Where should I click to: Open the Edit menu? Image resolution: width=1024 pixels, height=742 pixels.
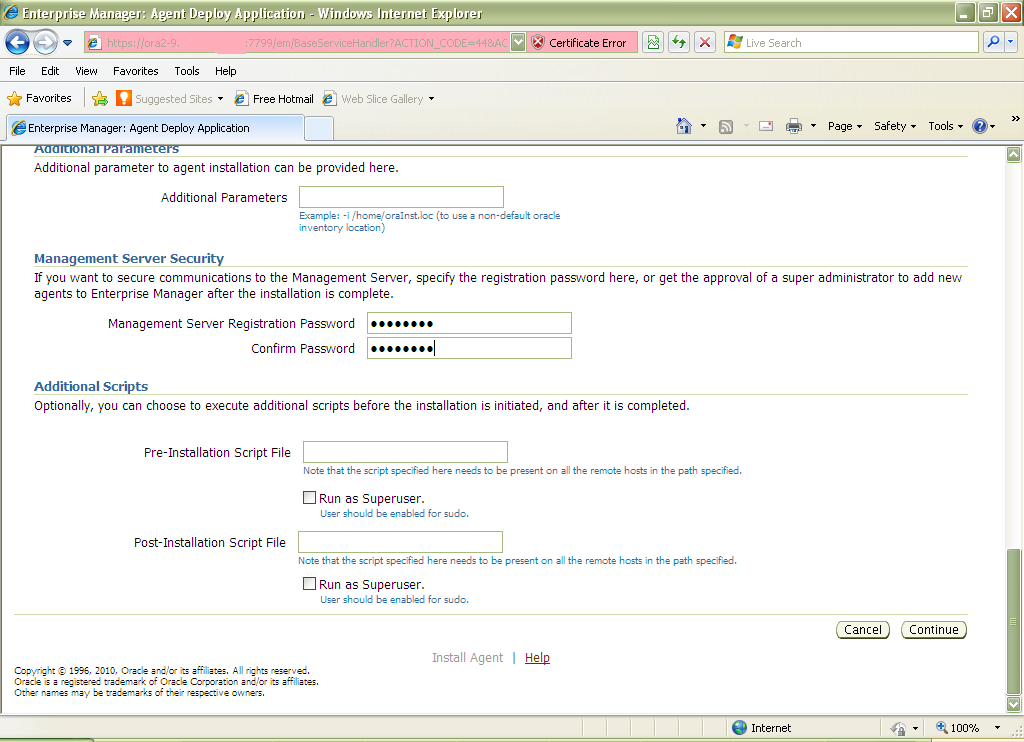click(x=50, y=71)
